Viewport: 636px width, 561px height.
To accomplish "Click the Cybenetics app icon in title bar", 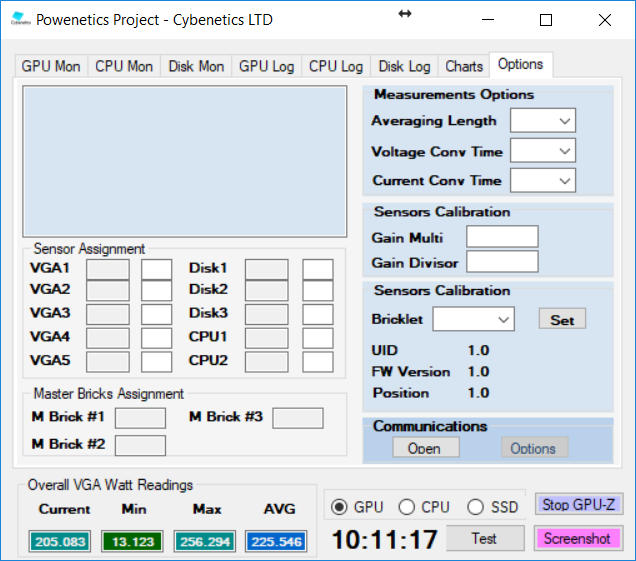I will [20, 19].
